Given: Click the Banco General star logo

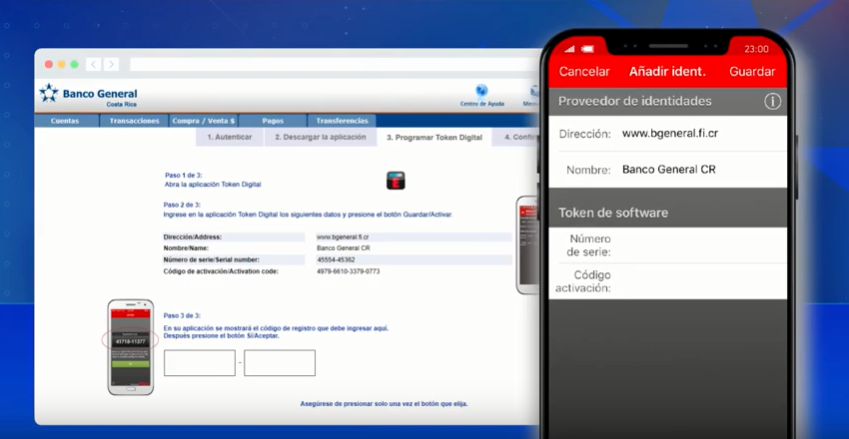Looking at the screenshot, I should (x=49, y=93).
